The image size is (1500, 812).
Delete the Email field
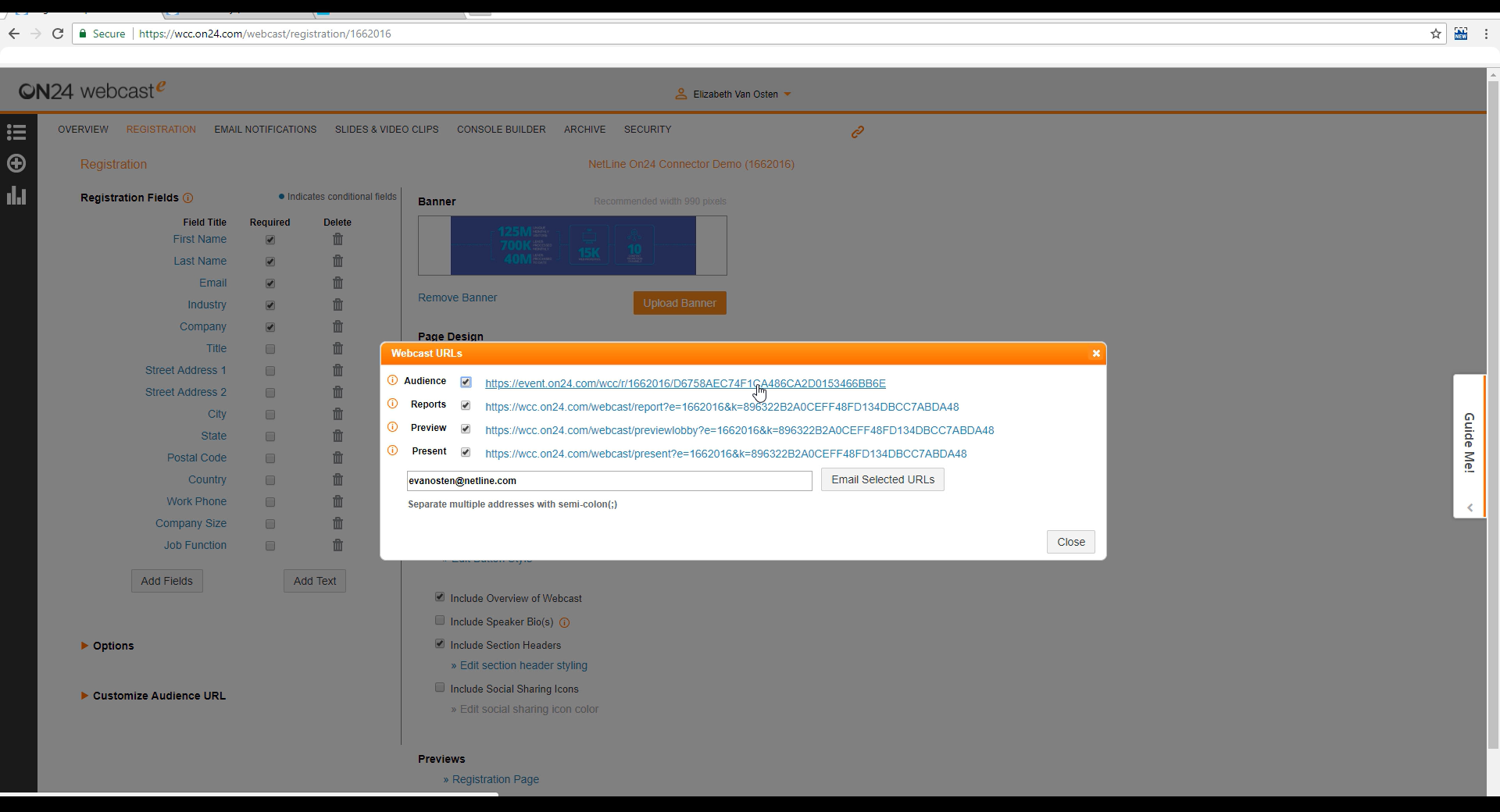point(337,283)
